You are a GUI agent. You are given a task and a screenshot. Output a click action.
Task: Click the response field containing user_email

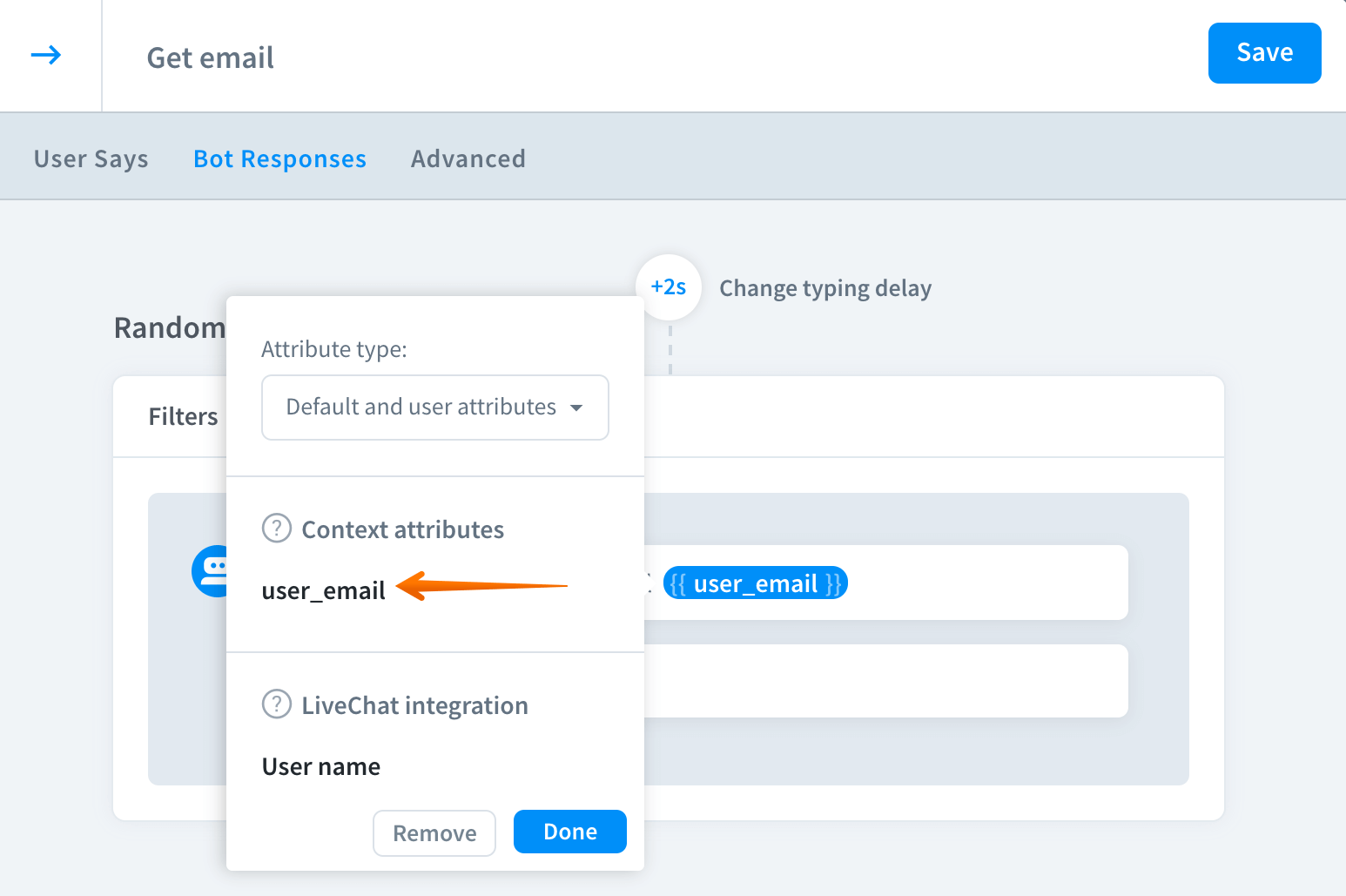(x=984, y=583)
